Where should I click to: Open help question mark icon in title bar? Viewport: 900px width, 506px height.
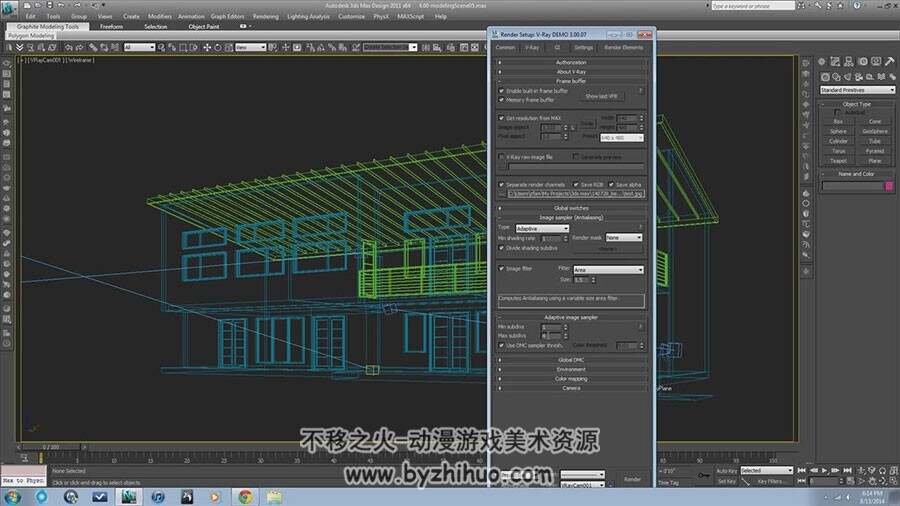tap(856, 5)
